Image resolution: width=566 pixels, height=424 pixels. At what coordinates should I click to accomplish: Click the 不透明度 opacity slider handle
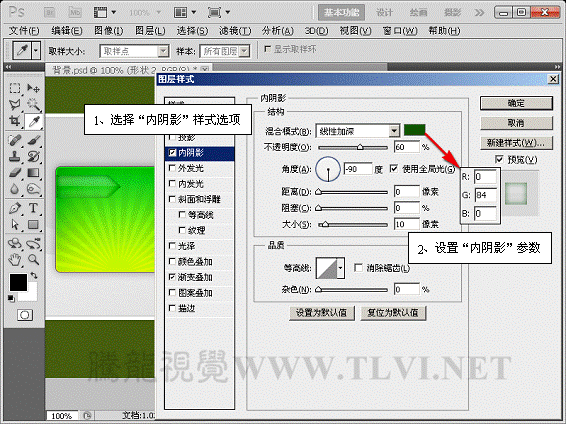pos(360,147)
